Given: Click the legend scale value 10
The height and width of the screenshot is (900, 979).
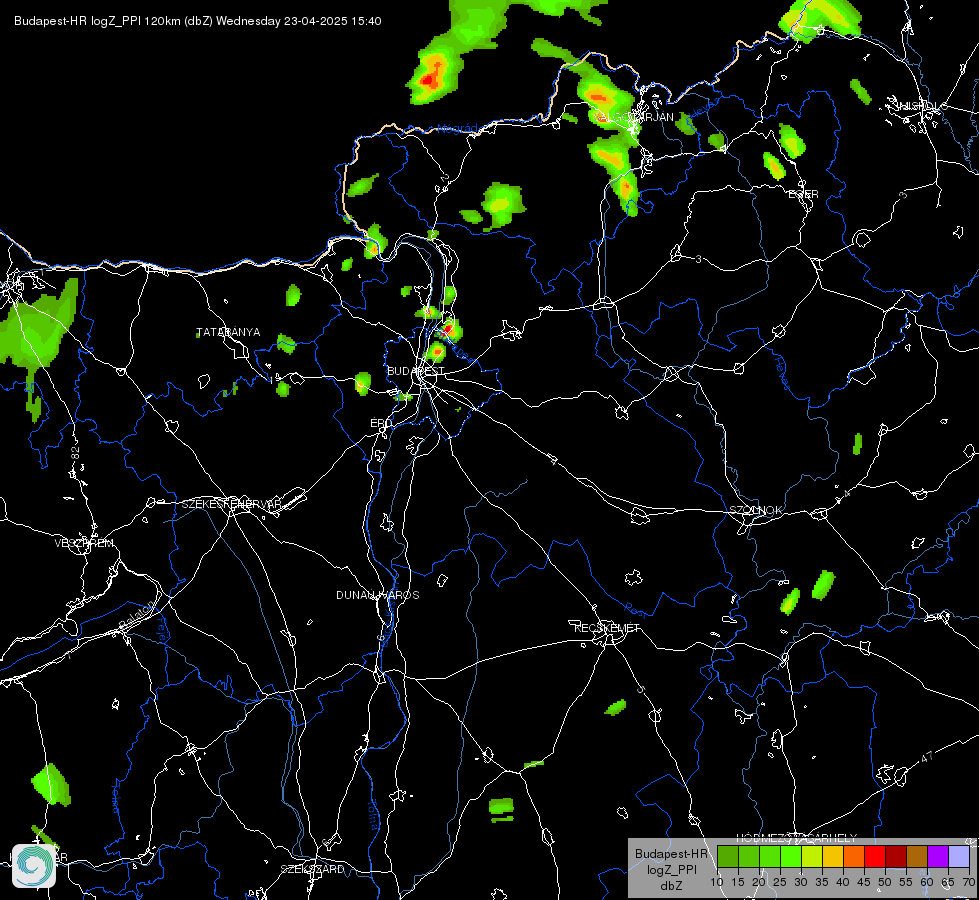Looking at the screenshot, I should click(x=717, y=883).
